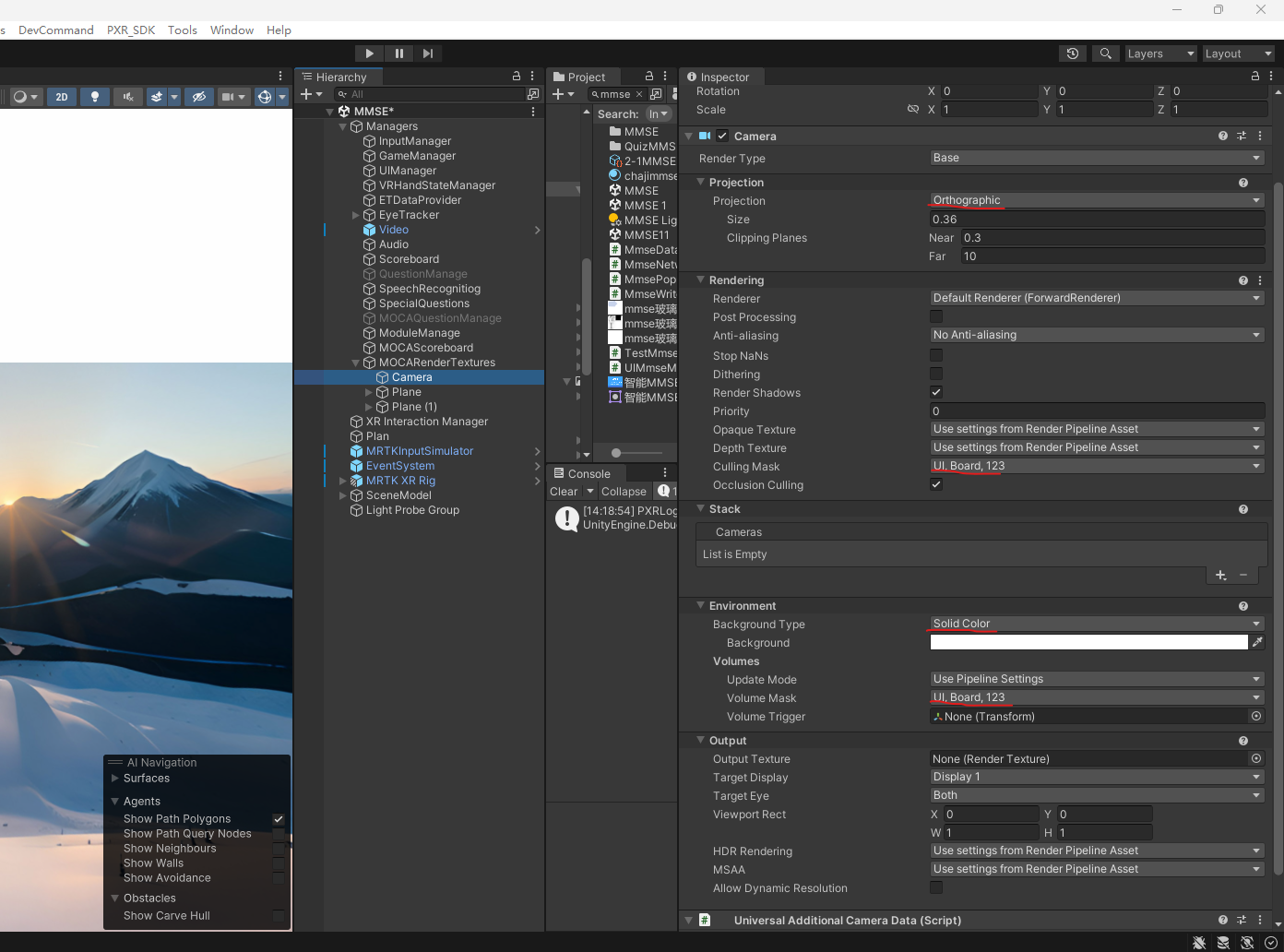Enable Stop NaNs checkbox
This screenshot has width=1284, height=952.
coord(936,355)
